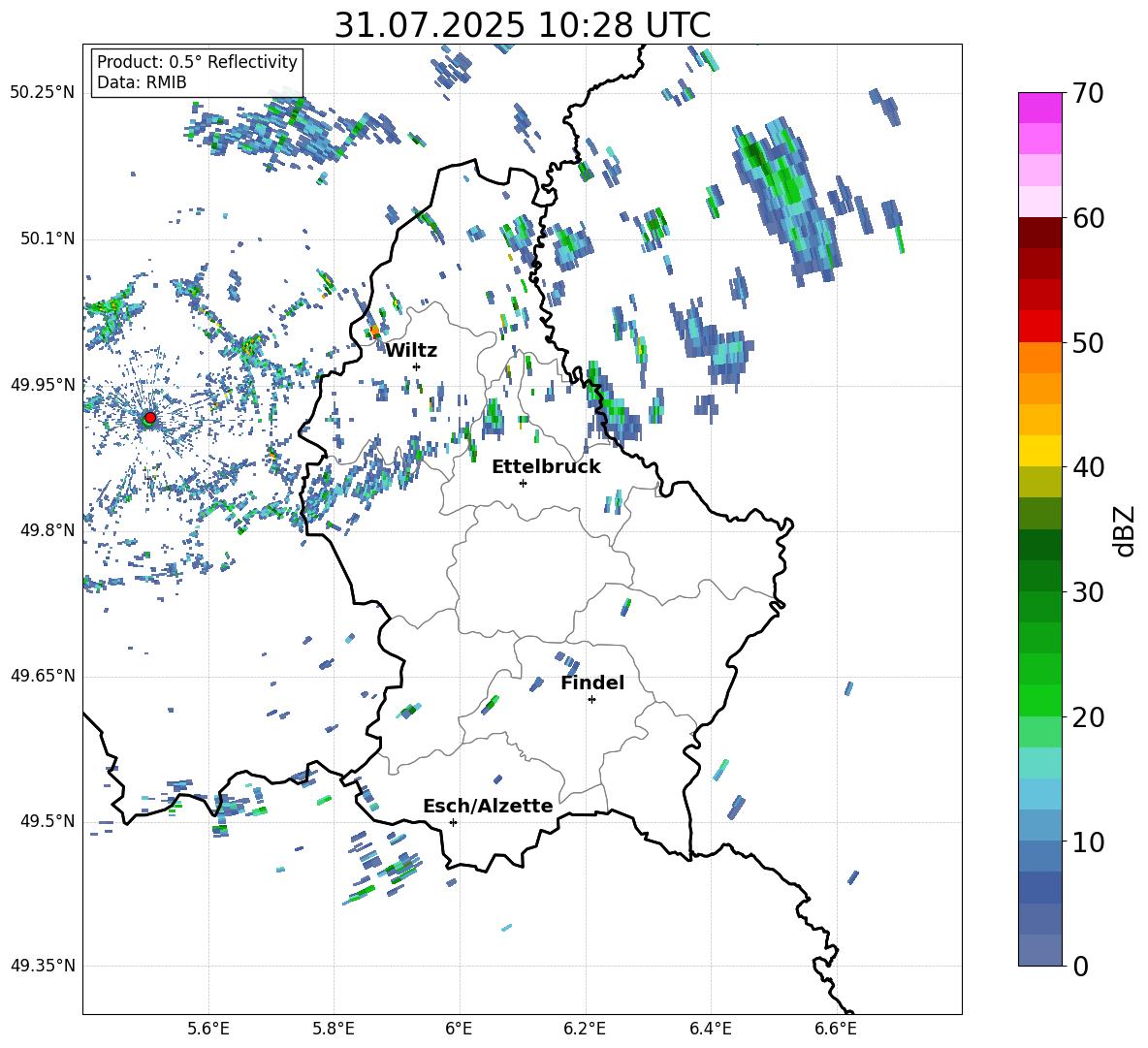Click the orange high-reflectivity cell northwest of Wiltz
The width and height of the screenshot is (1148, 1048).
374,331
